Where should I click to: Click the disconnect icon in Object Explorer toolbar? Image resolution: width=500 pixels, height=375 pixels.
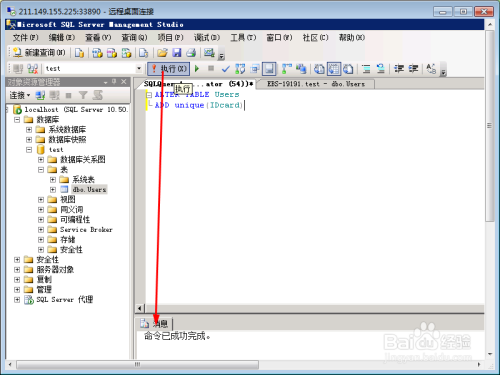(x=54, y=96)
